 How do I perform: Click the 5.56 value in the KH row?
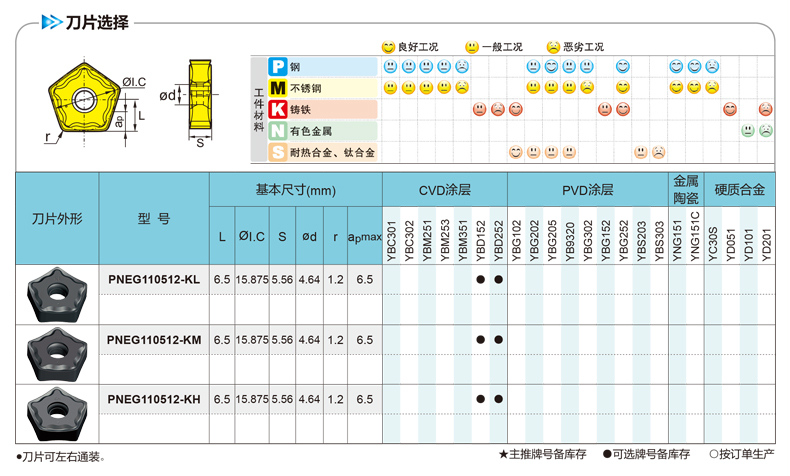click(282, 399)
